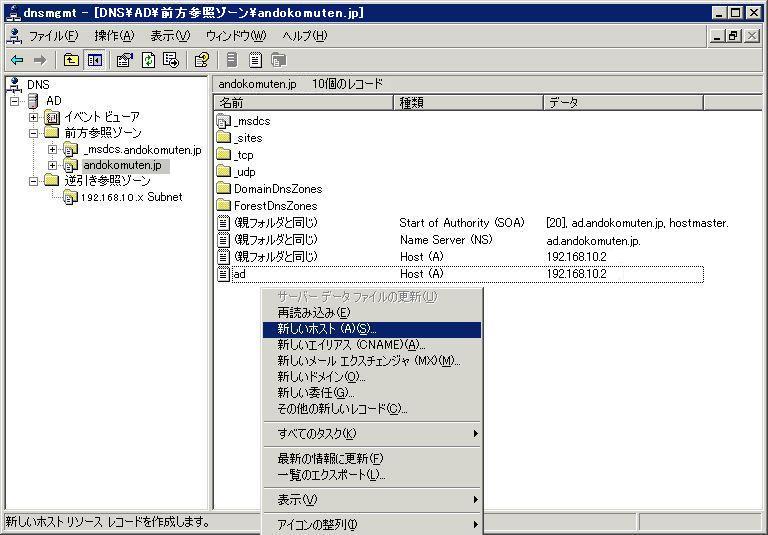Click the dnsmgmt icon in the title bar

tap(13, 13)
